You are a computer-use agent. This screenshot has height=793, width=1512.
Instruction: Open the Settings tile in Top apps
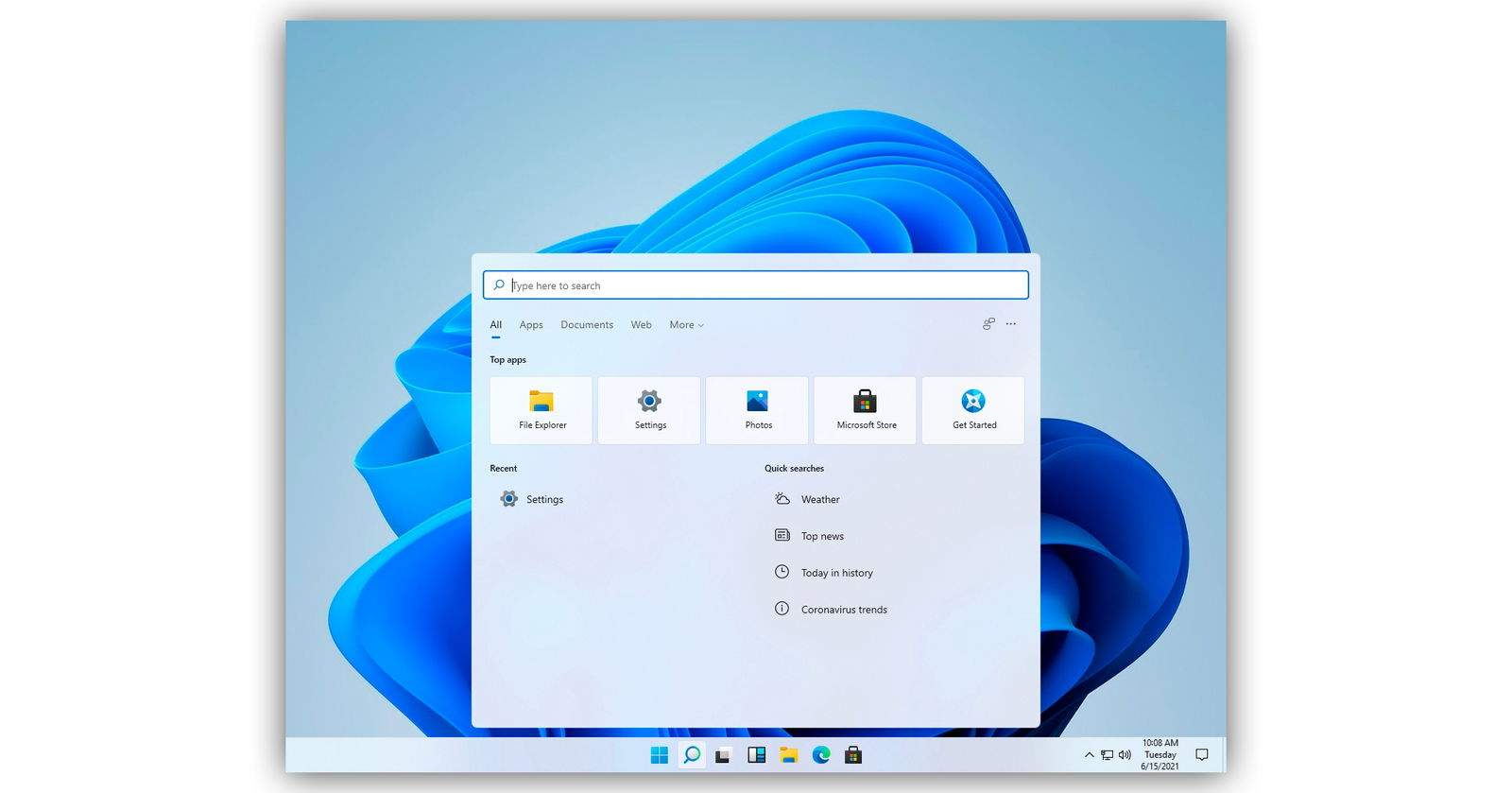(649, 410)
